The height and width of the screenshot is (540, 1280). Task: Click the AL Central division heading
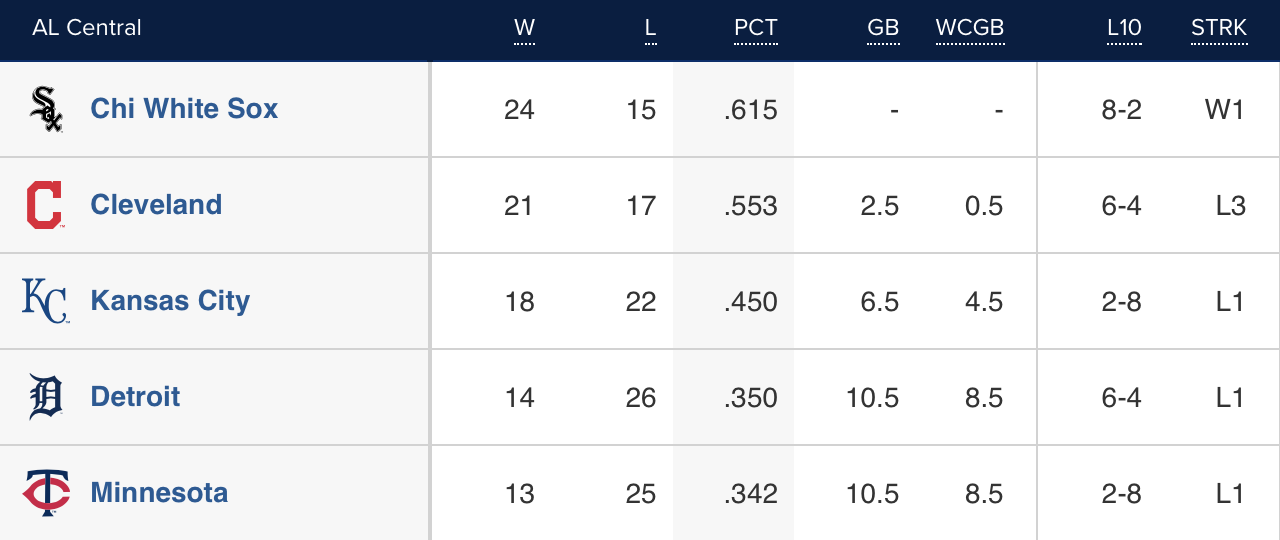coord(87,28)
